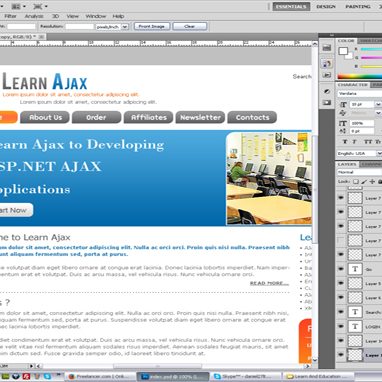The image size is (382, 382).
Task: Click the foreground color swatch
Action: coord(343,51)
